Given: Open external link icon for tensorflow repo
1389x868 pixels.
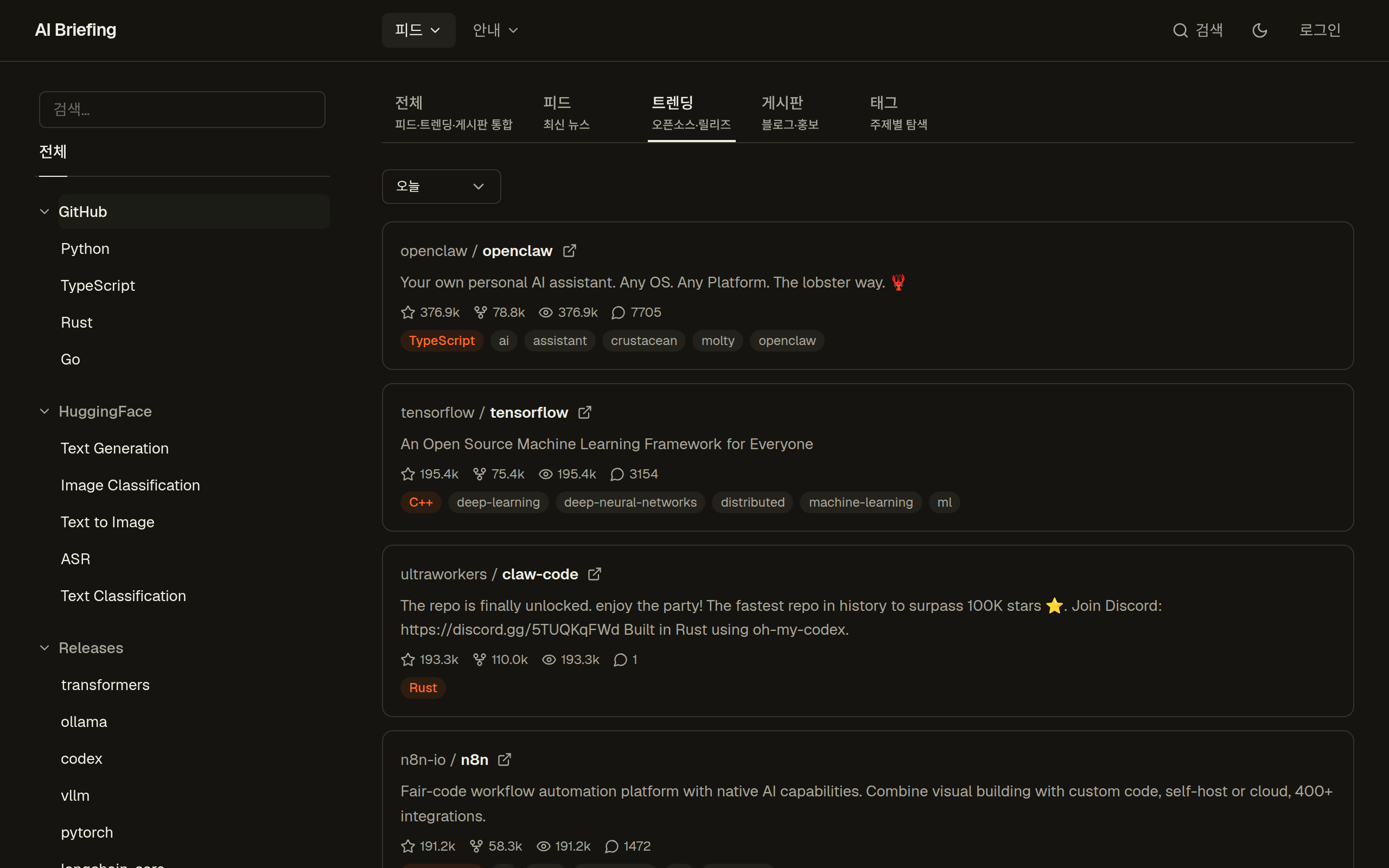Looking at the screenshot, I should pyautogui.click(x=585, y=413).
